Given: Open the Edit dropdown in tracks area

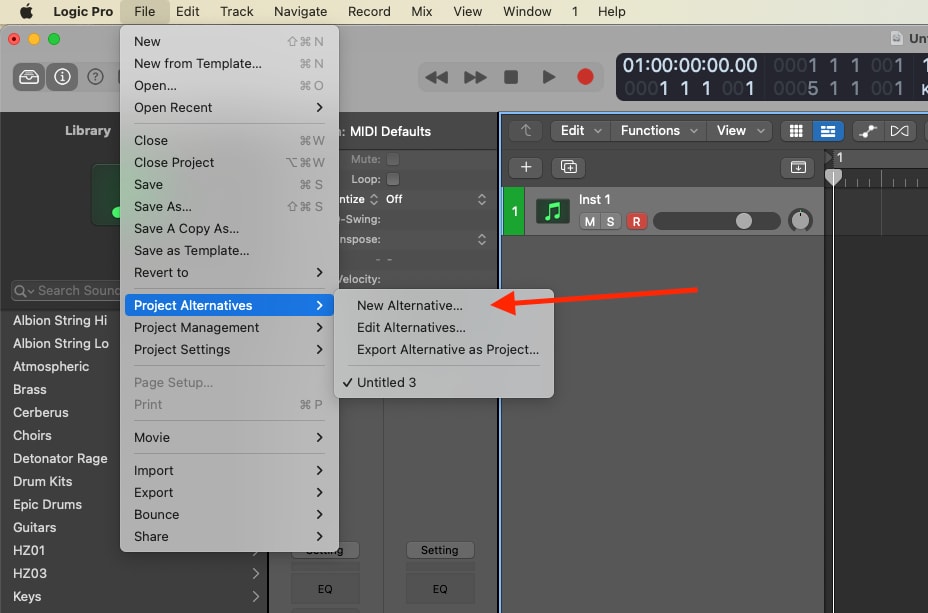Looking at the screenshot, I should [581, 131].
